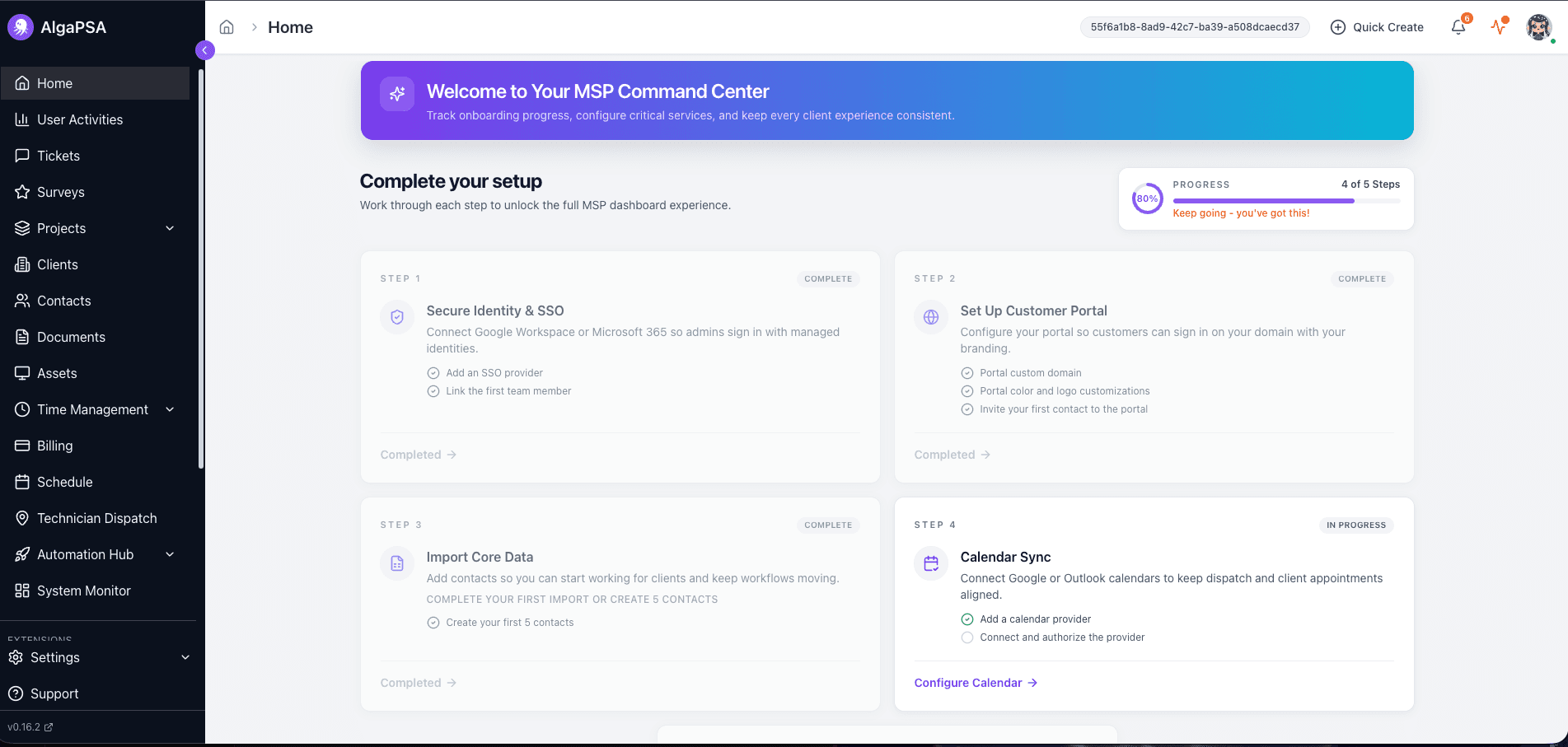Image resolution: width=1568 pixels, height=747 pixels.
Task: Expand the Settings dropdown chevron
Action: click(x=185, y=657)
